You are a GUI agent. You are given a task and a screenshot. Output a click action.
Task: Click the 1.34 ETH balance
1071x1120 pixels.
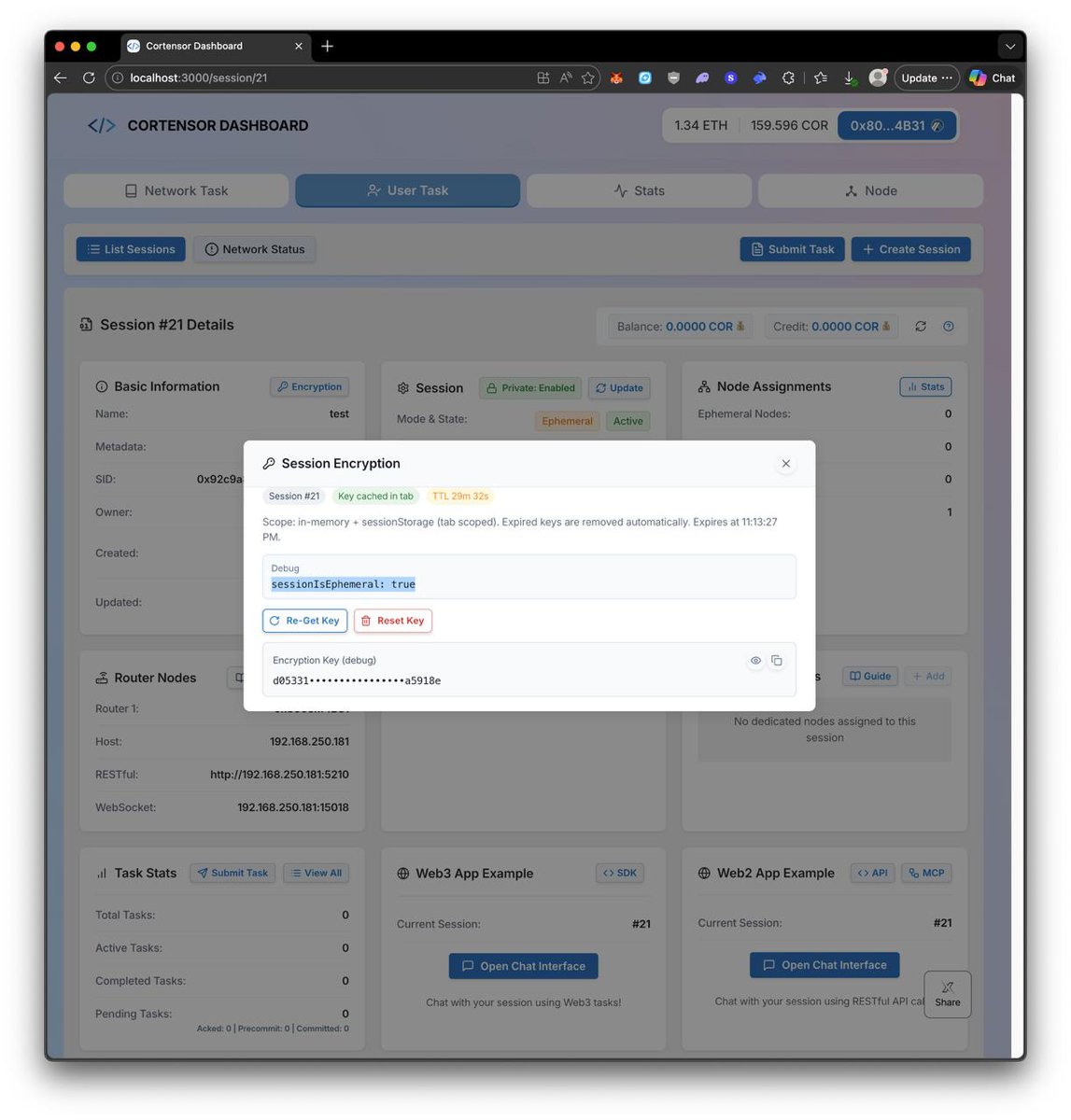(700, 125)
